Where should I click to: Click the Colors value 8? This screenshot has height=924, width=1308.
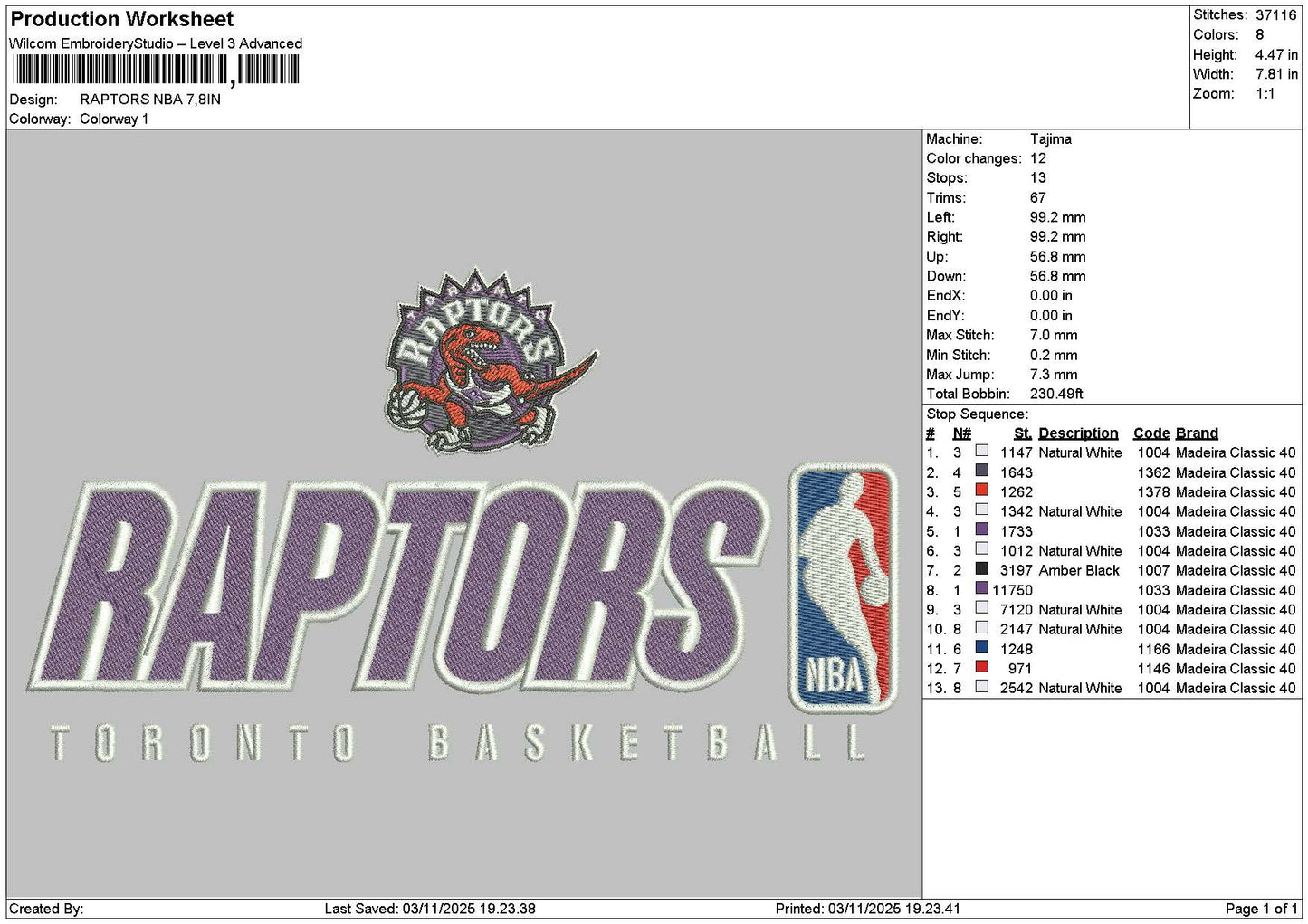point(1259,35)
